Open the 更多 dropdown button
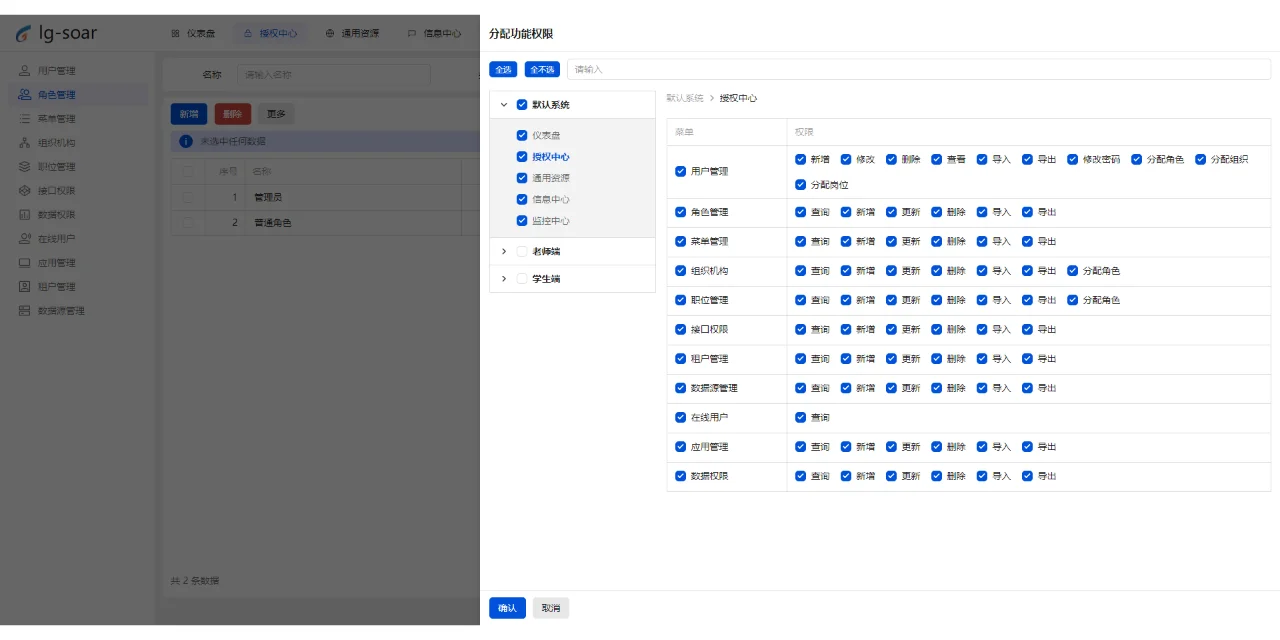This screenshot has height=640, width=1280. tap(276, 114)
